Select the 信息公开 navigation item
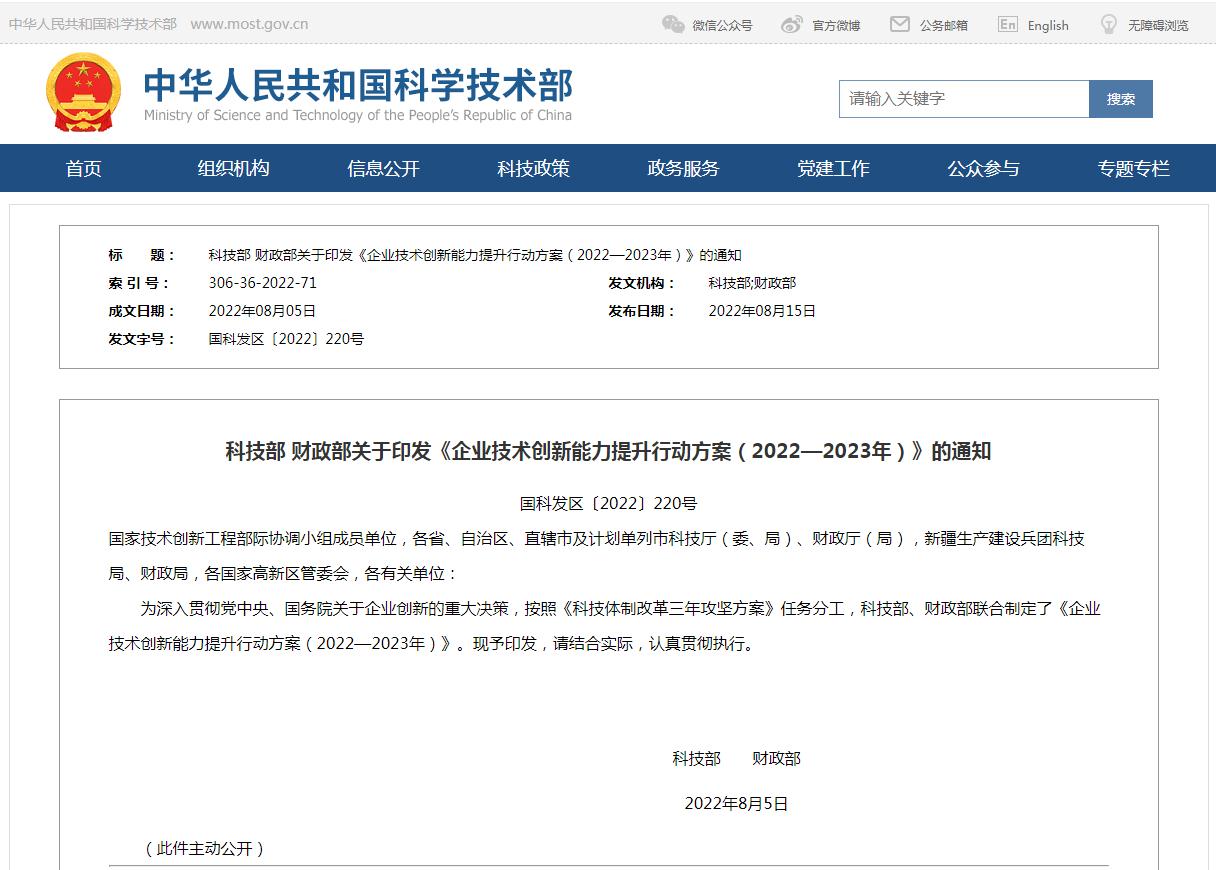 (383, 169)
